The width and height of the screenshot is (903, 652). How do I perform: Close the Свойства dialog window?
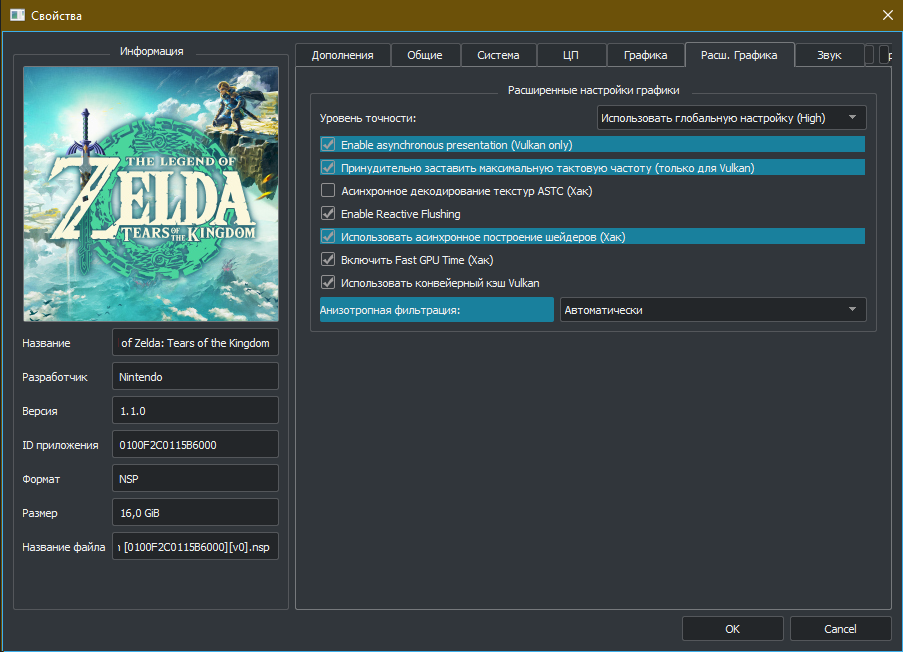tap(887, 16)
